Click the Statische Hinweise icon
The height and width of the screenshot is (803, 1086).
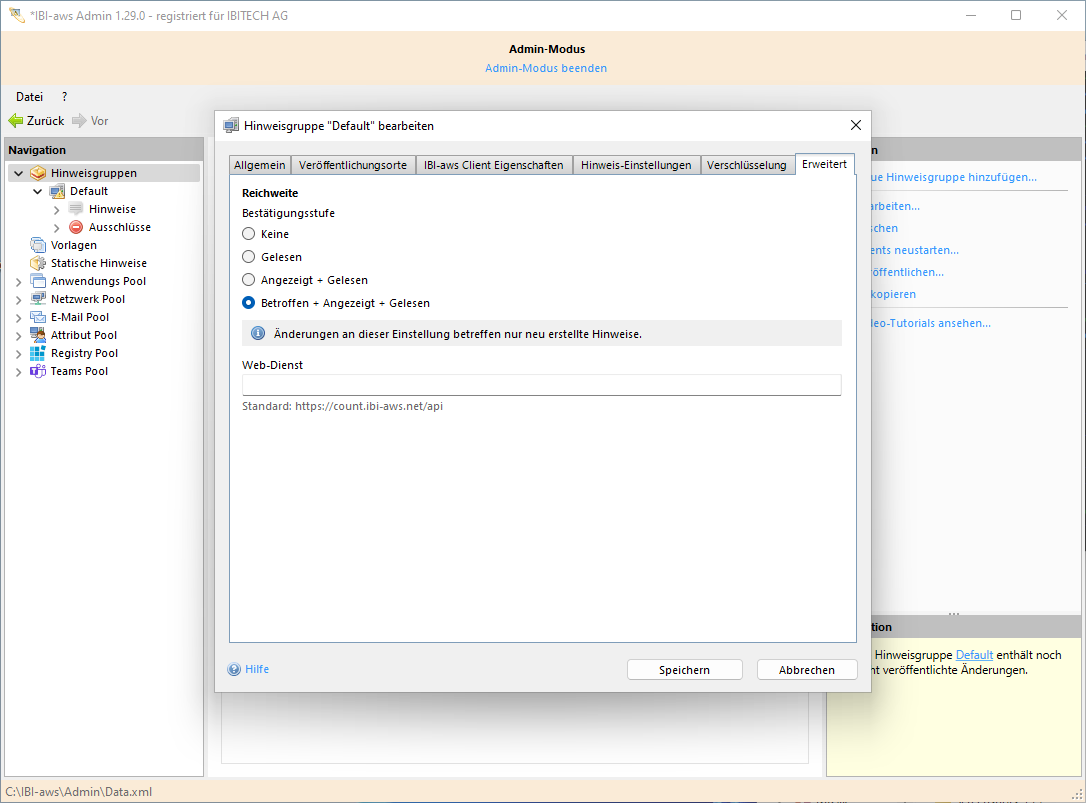tap(38, 263)
